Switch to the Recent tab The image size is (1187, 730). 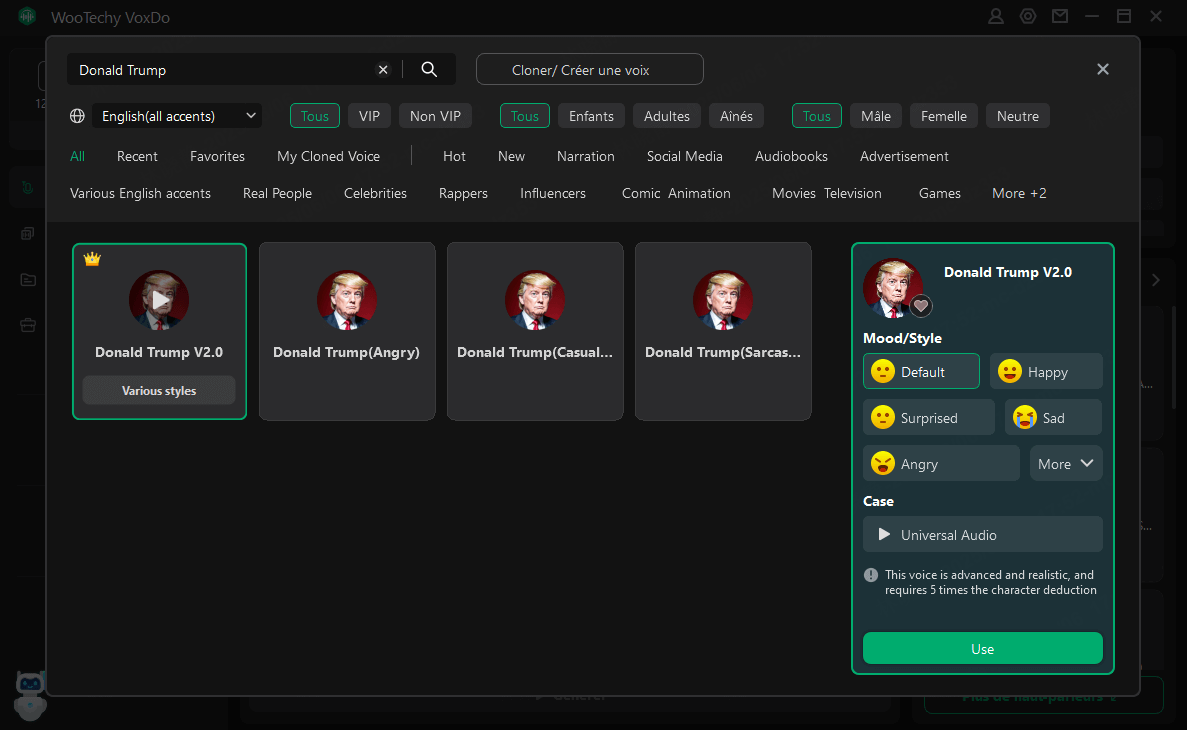point(137,156)
